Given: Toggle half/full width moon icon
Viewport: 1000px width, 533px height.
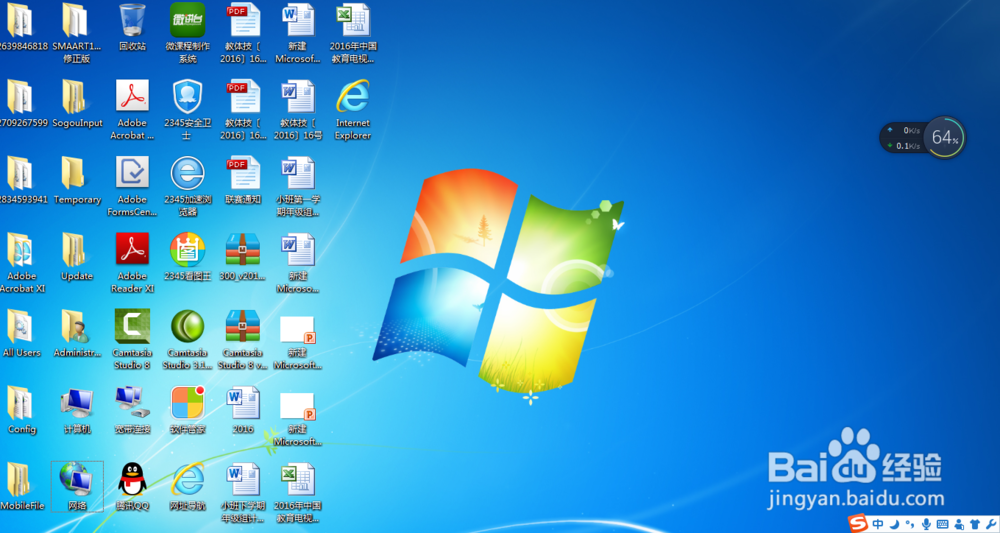Looking at the screenshot, I should click(895, 524).
